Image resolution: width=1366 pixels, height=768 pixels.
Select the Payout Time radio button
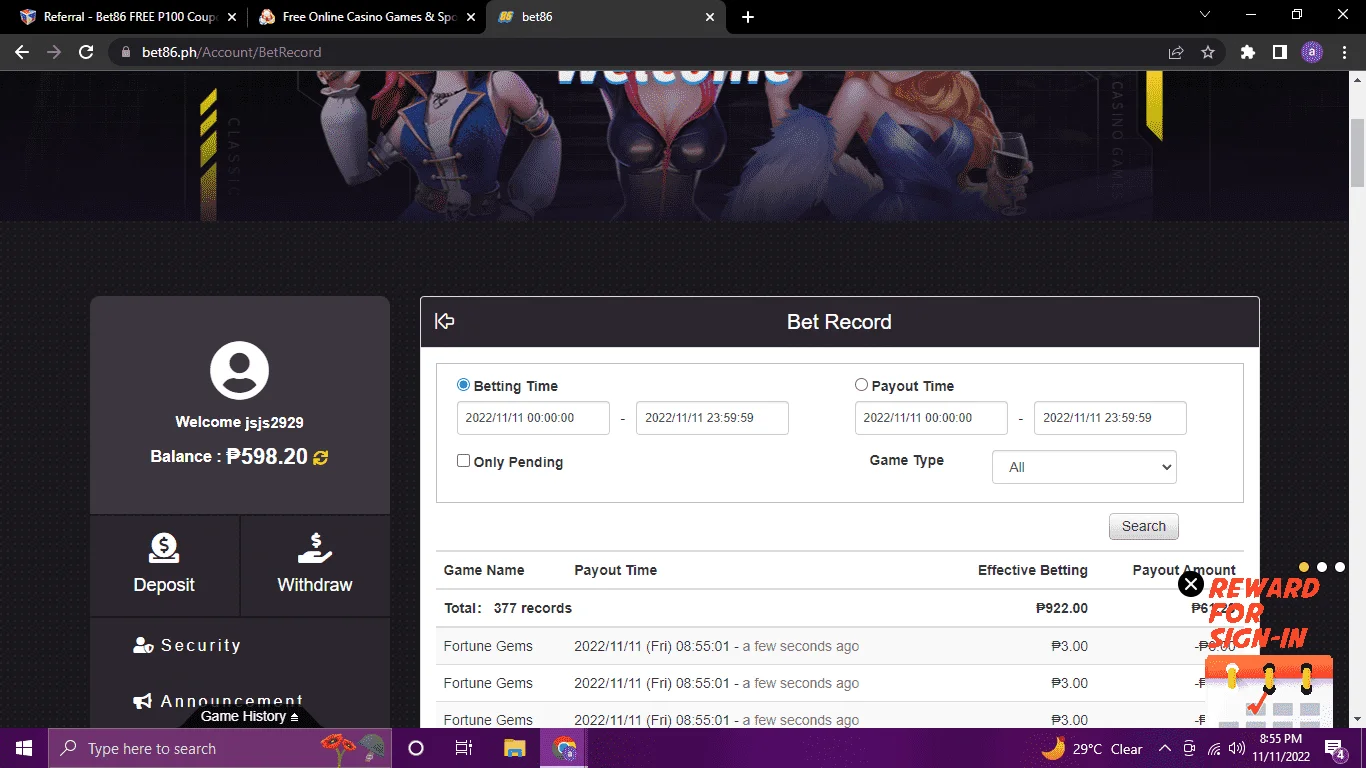click(x=861, y=385)
